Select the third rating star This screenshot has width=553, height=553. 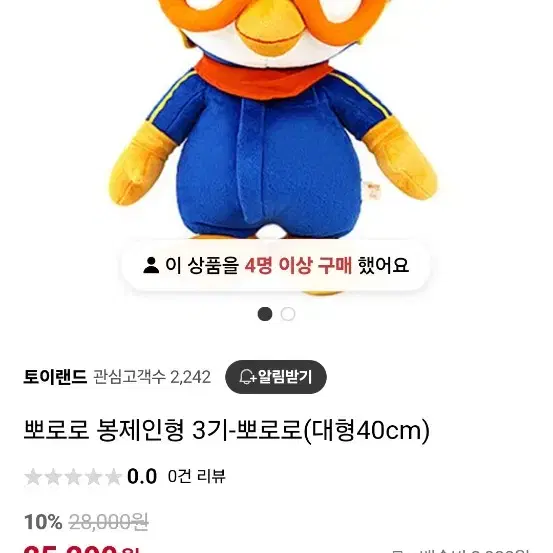(73, 477)
